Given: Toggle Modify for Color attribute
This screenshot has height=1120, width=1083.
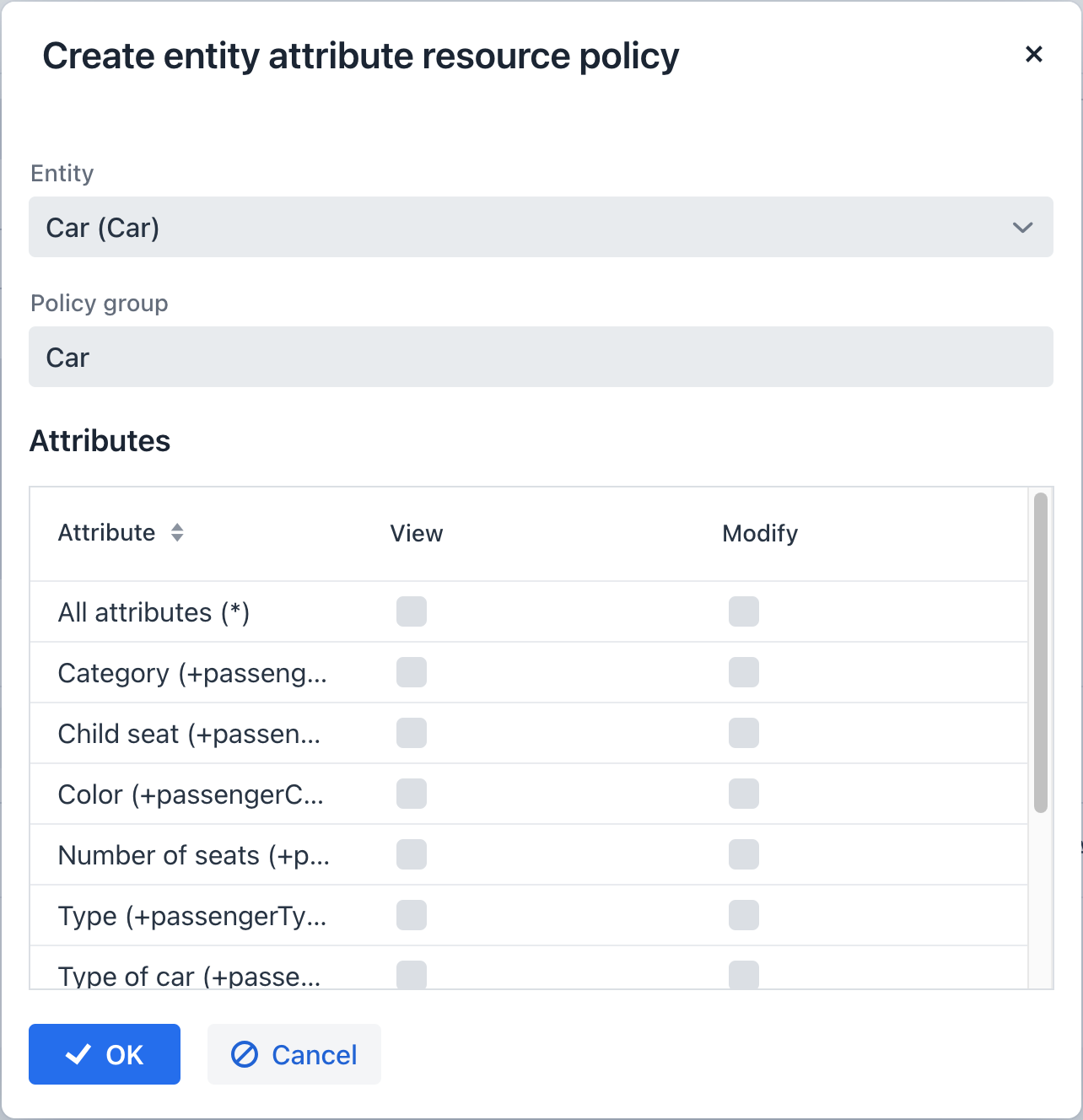Looking at the screenshot, I should click(743, 794).
